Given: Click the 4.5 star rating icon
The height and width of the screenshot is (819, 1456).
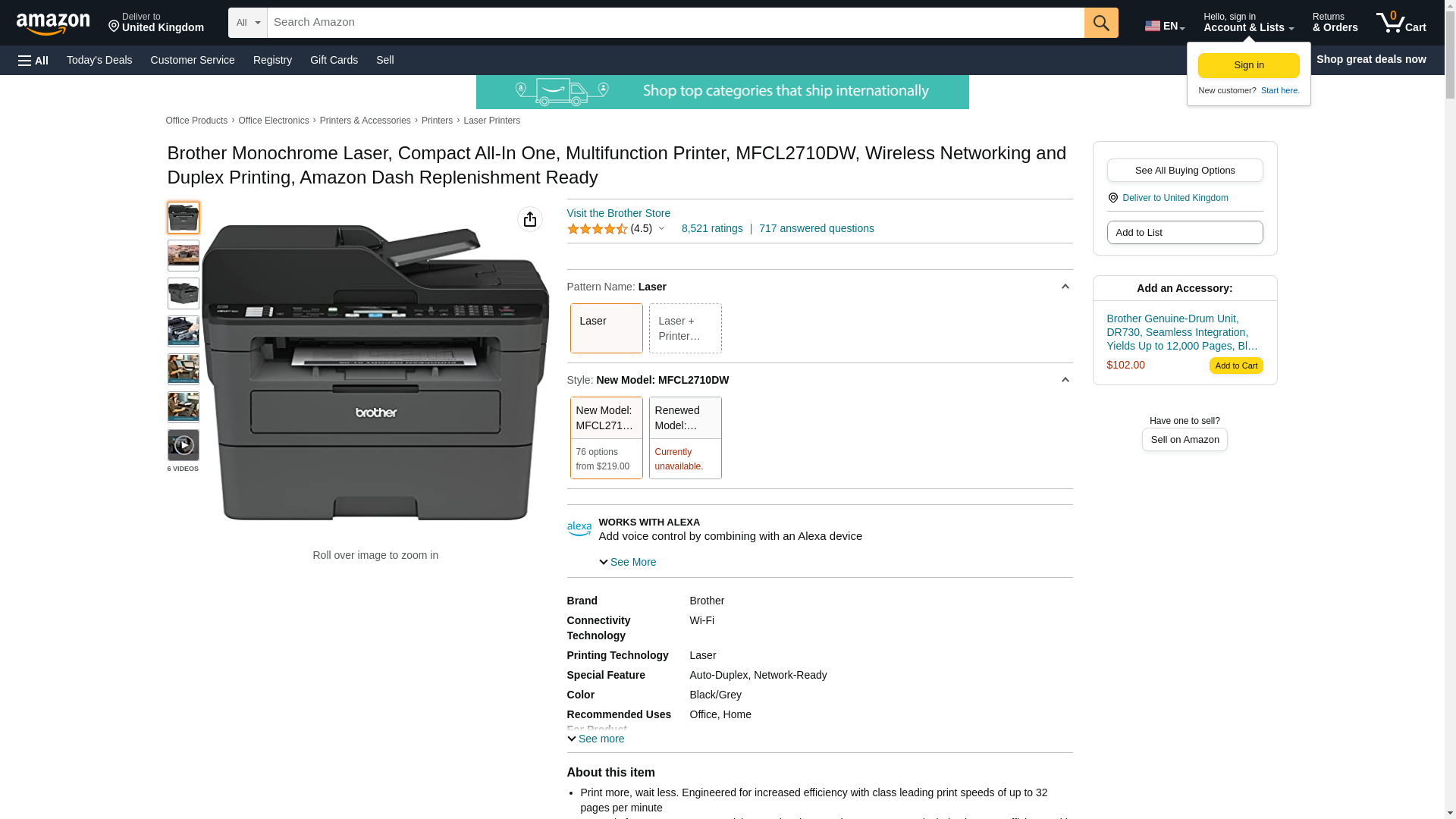Looking at the screenshot, I should click(x=597, y=229).
